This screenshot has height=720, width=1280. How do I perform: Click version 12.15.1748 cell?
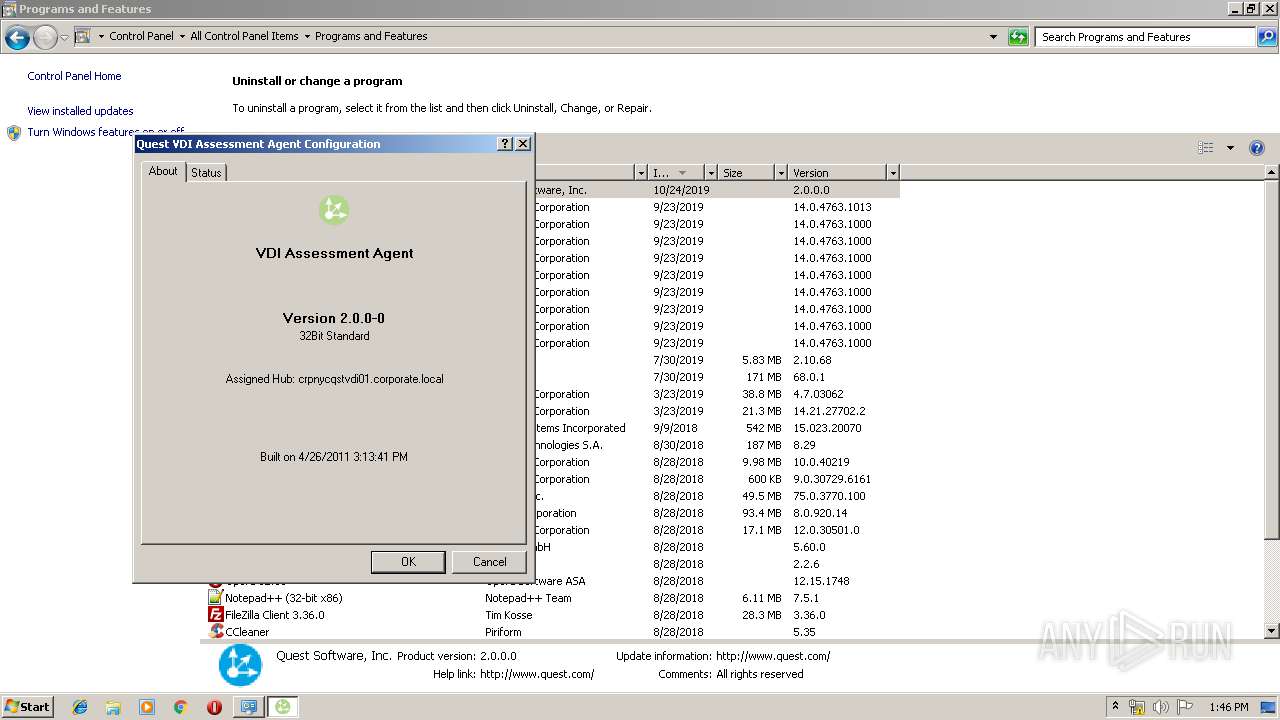tap(820, 581)
